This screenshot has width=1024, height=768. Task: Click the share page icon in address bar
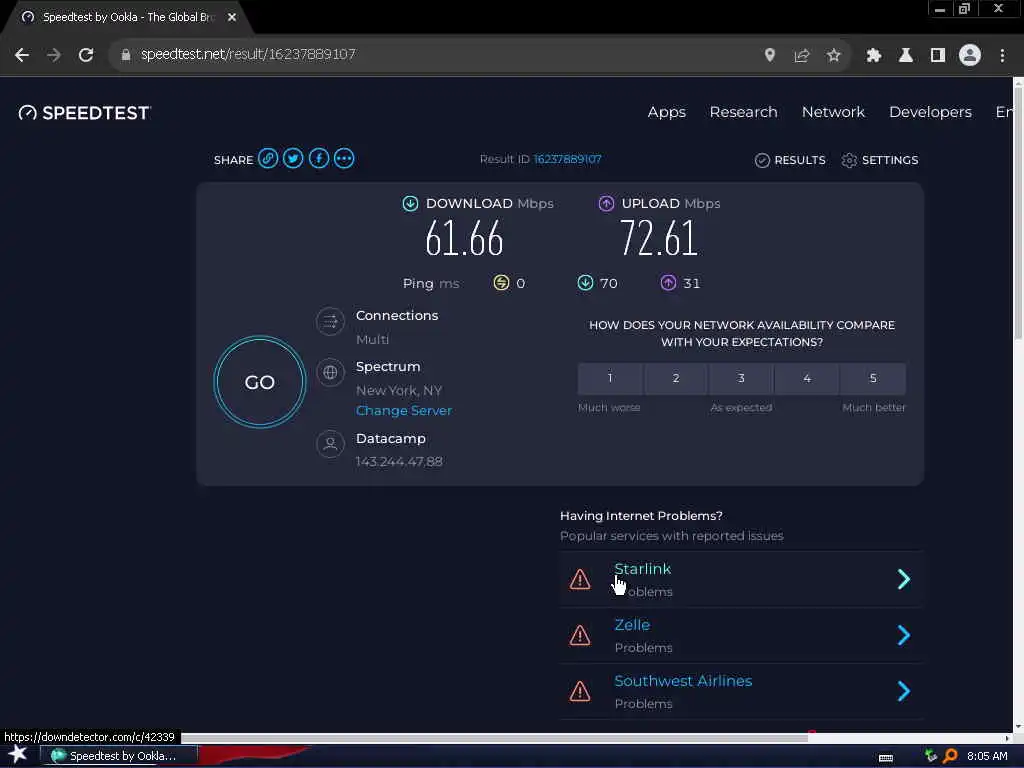click(x=802, y=55)
